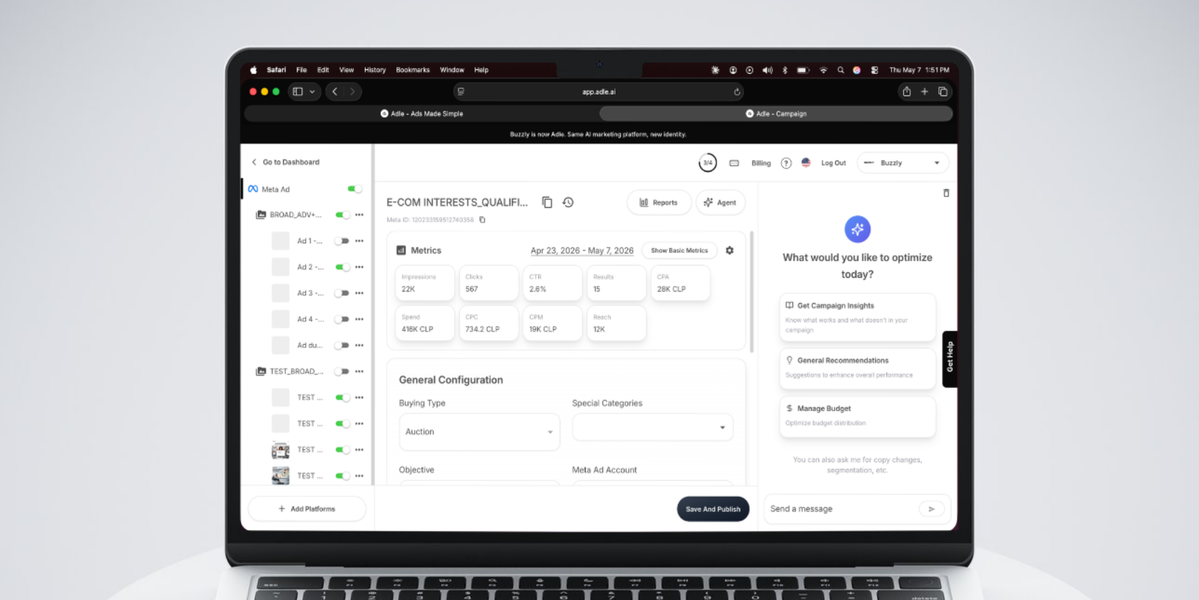
Task: Open Billing in the header
Action: (x=761, y=163)
